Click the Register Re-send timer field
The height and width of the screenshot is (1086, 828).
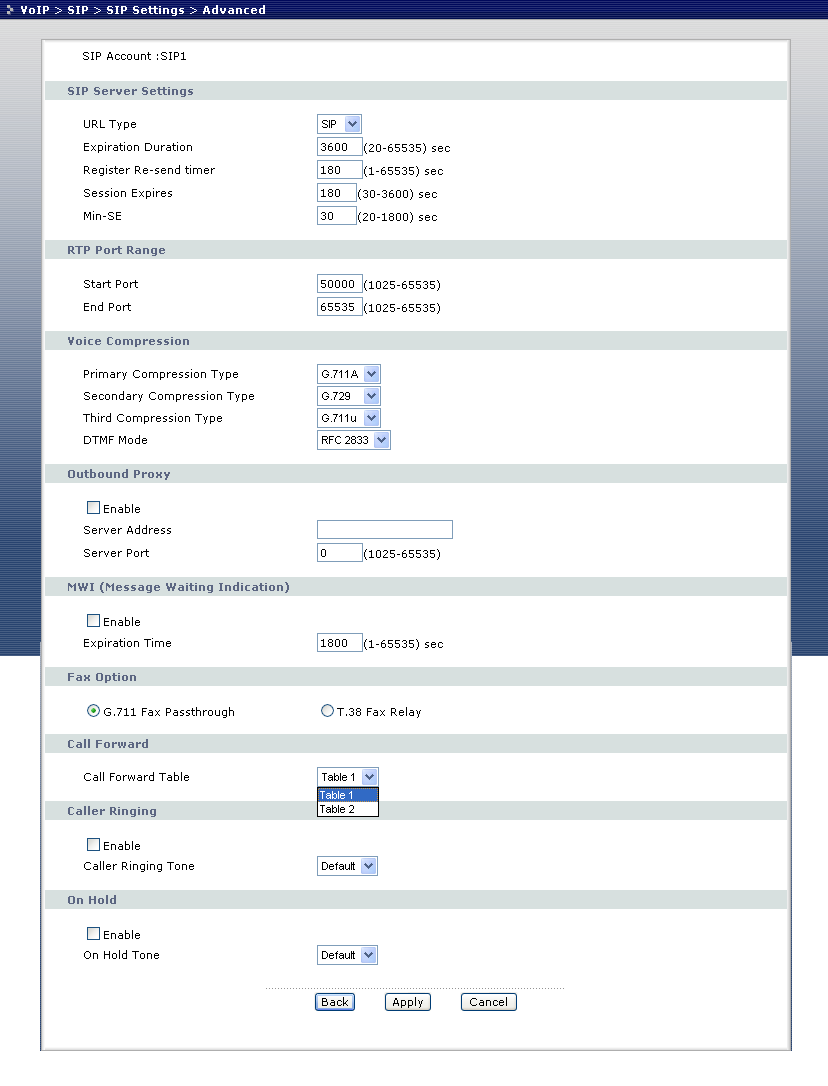(x=339, y=170)
